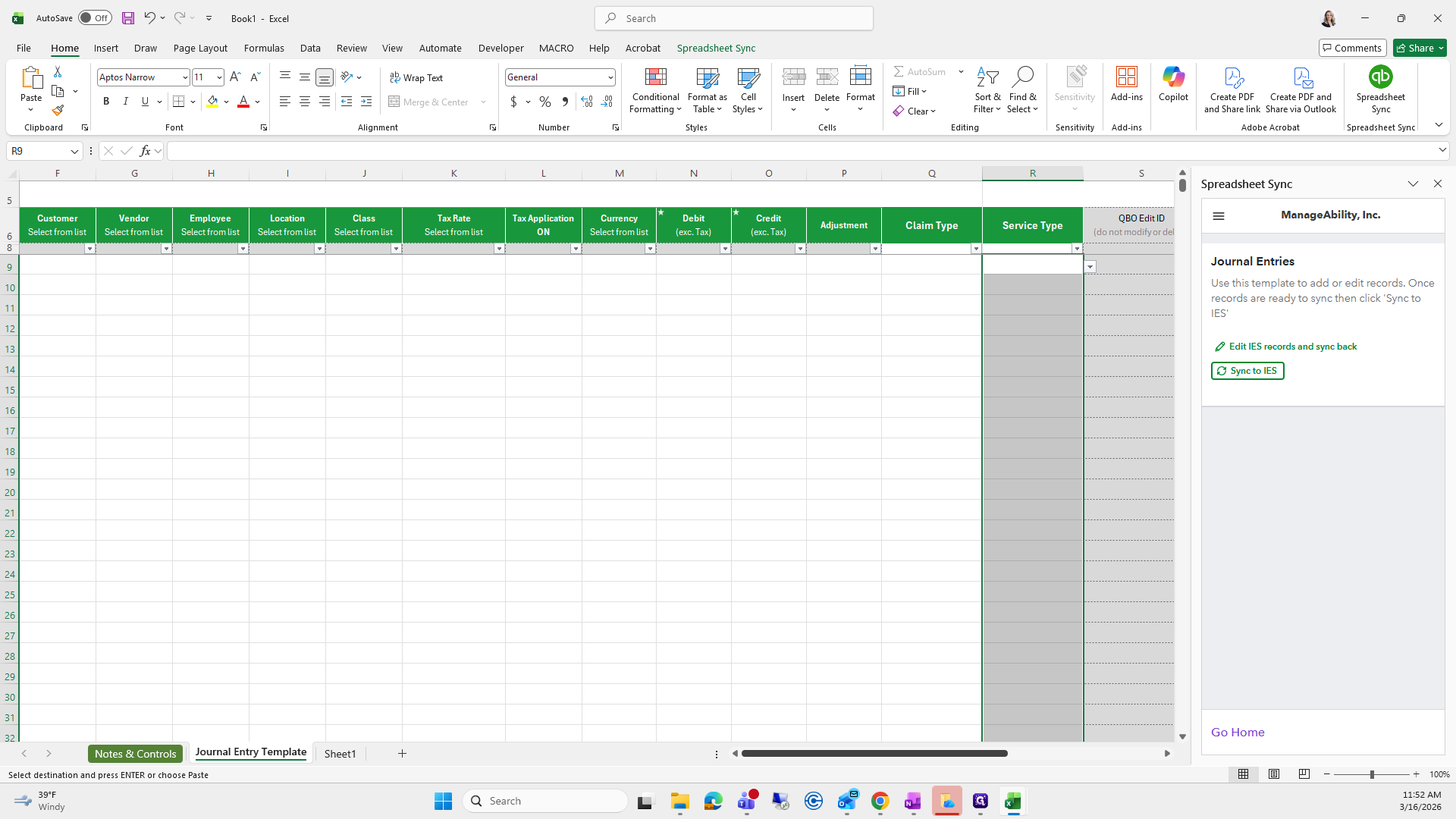This screenshot has height=819, width=1456.
Task: Open the Copilot button
Action: click(x=1172, y=83)
